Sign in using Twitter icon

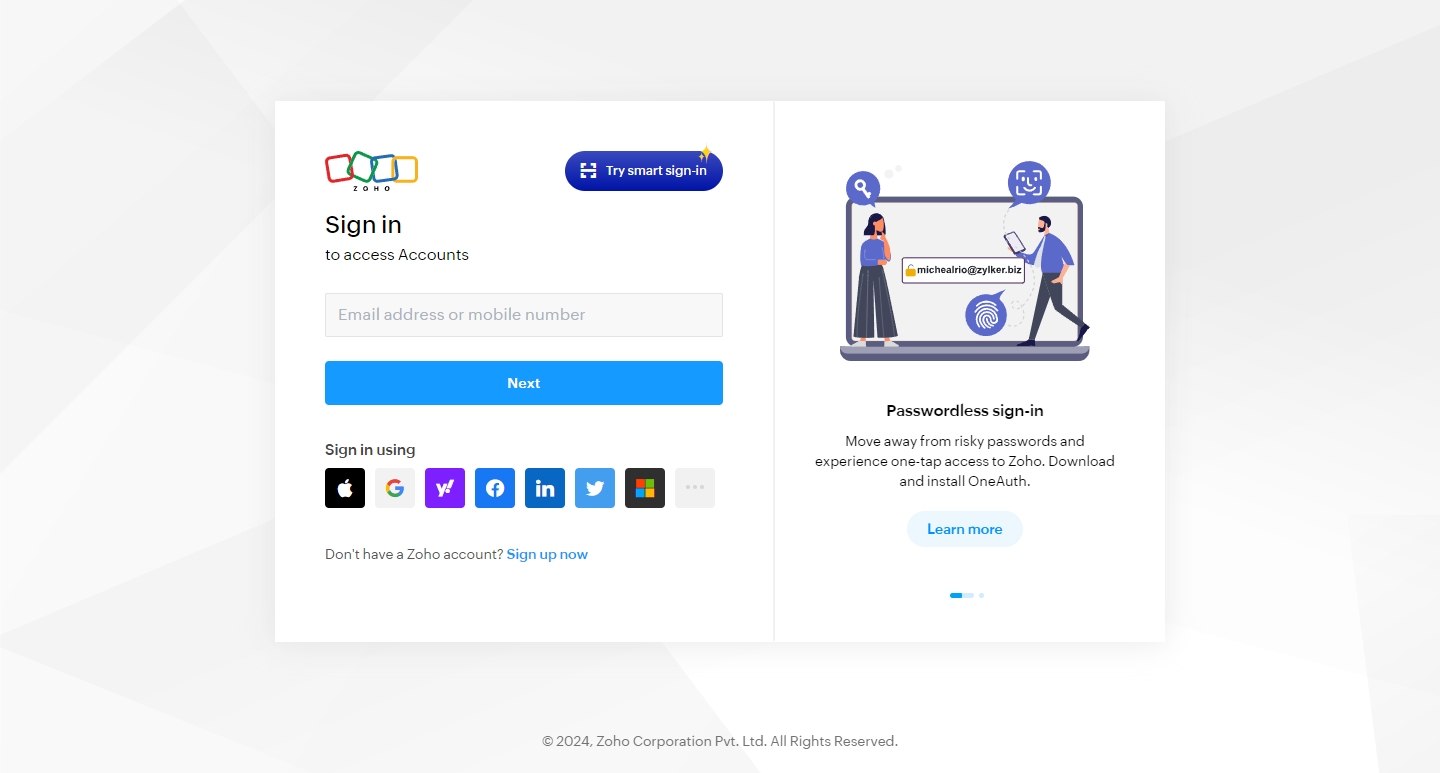point(595,488)
